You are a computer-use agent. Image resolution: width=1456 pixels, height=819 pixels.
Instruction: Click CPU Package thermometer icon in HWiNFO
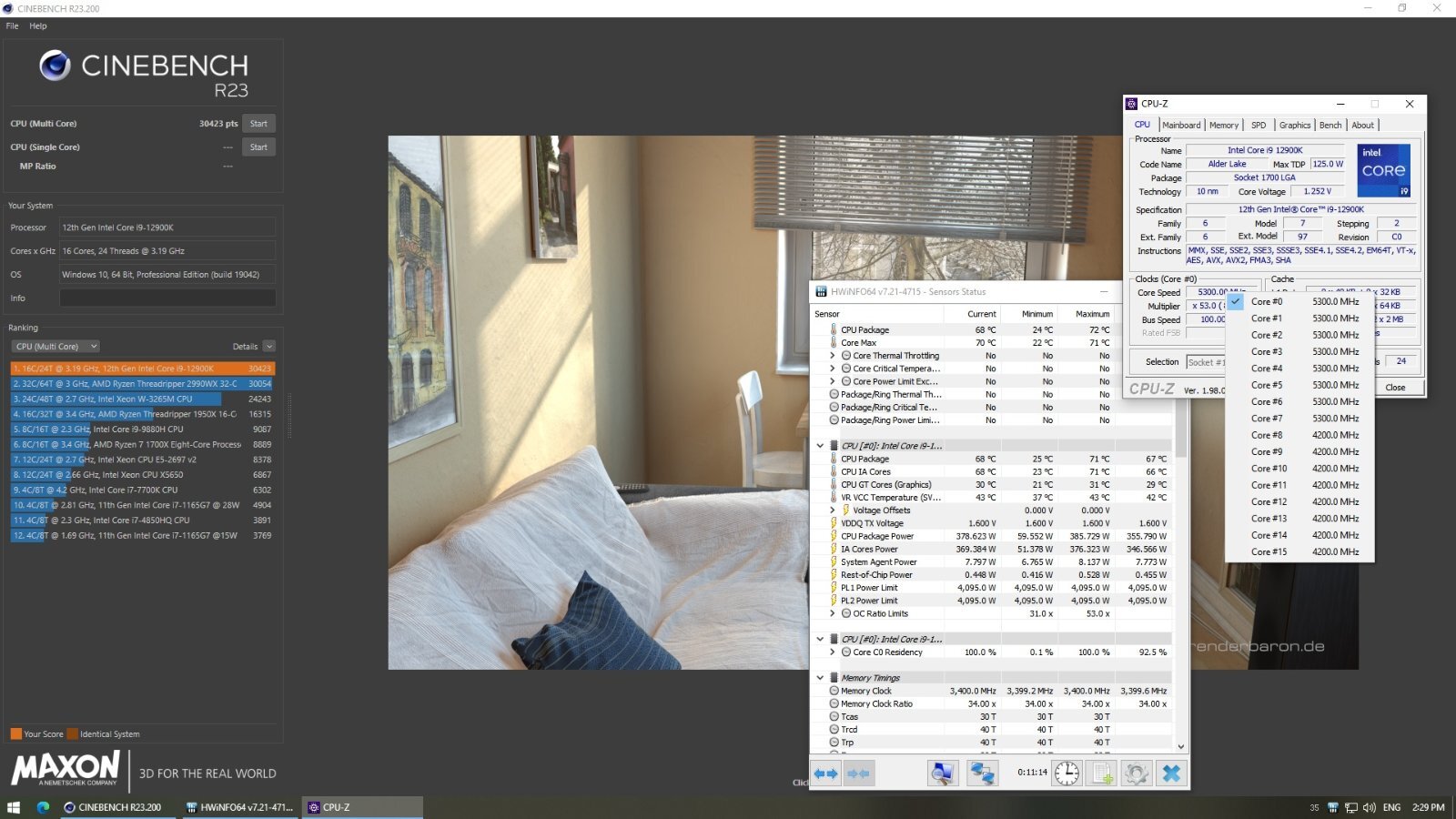click(x=834, y=329)
